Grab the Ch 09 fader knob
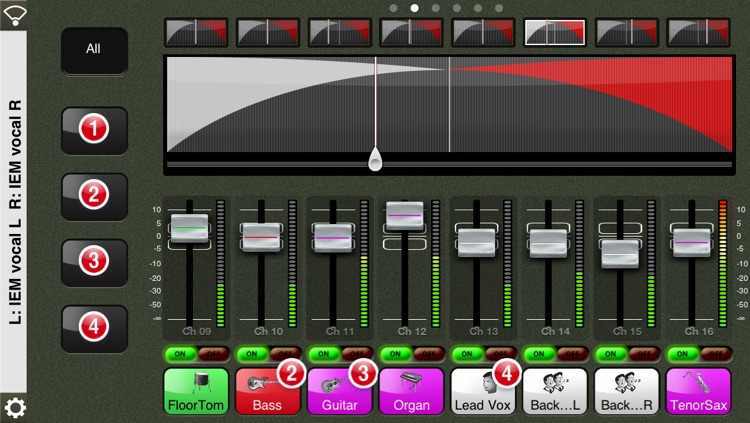Image resolution: width=750 pixels, height=423 pixels. click(189, 229)
